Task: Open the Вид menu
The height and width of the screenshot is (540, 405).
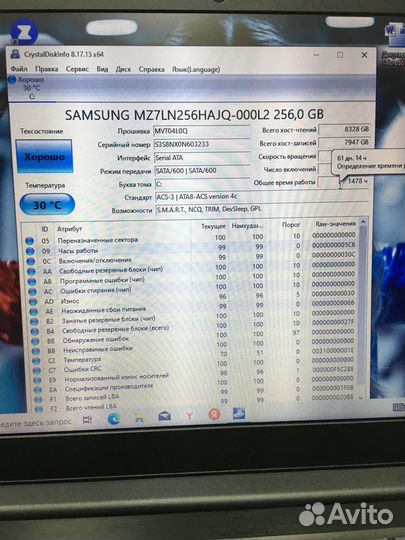Action: 102,69
